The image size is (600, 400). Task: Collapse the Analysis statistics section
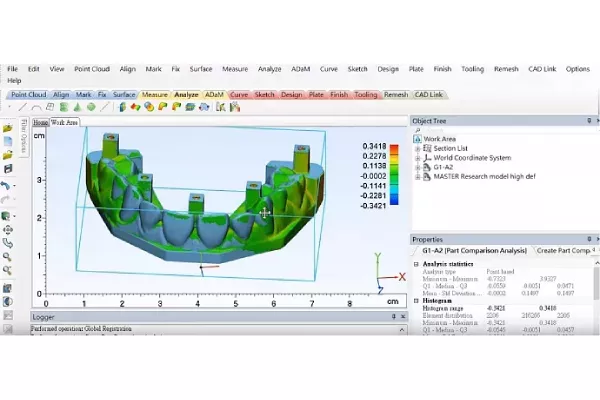point(416,263)
